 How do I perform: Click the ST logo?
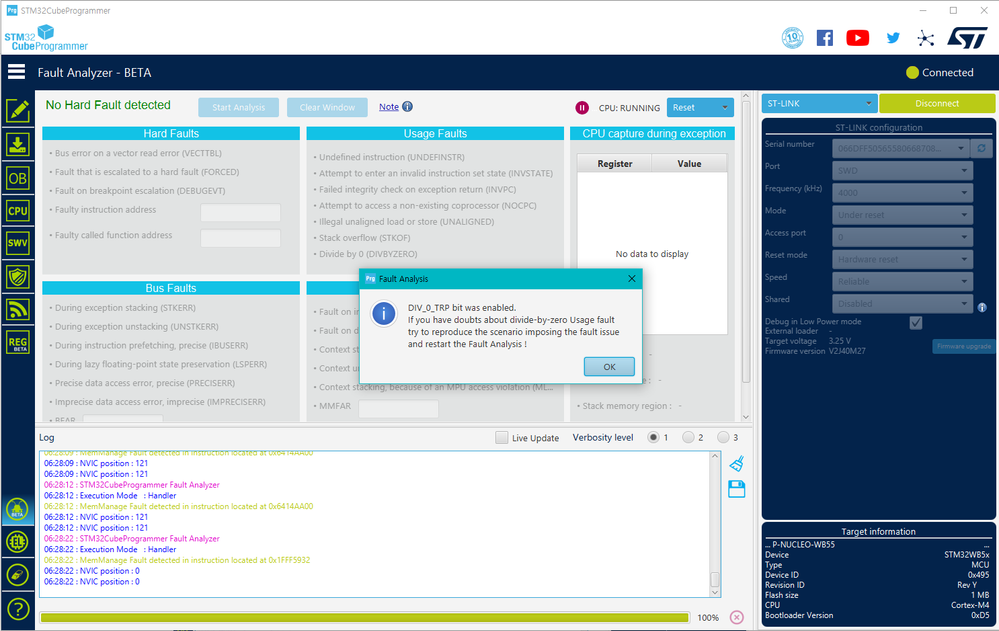[x=967, y=38]
